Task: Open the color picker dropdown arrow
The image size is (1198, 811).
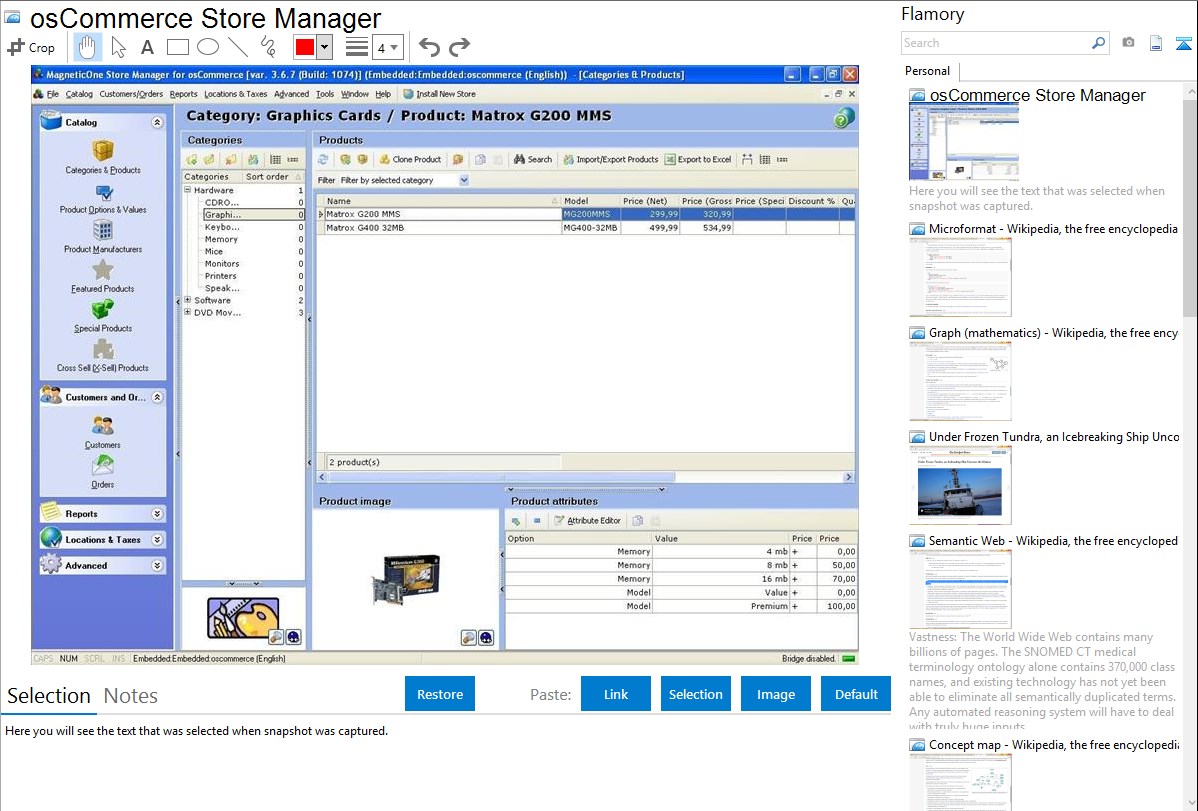Action: tap(325, 47)
